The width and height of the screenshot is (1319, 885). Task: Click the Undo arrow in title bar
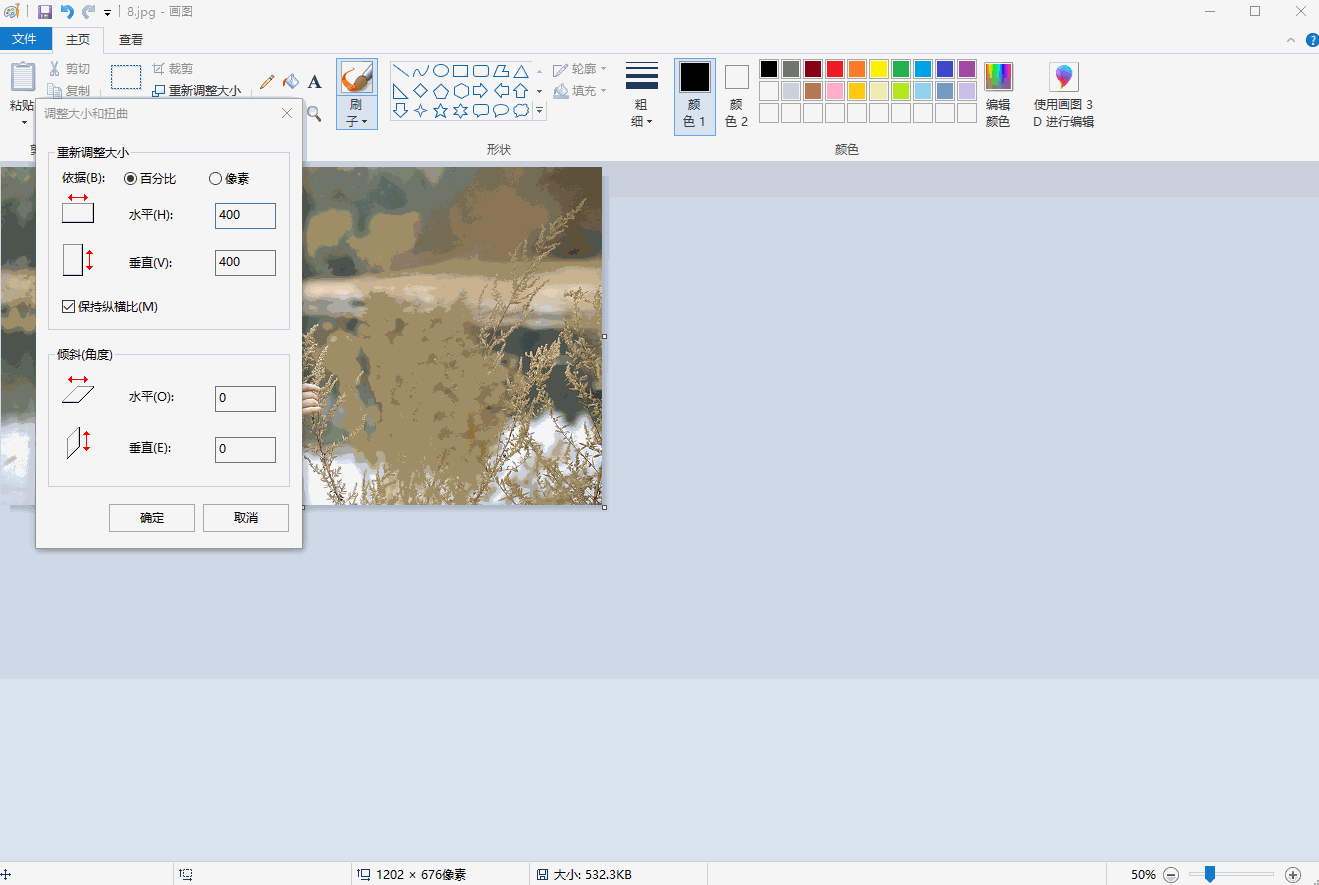tap(67, 12)
